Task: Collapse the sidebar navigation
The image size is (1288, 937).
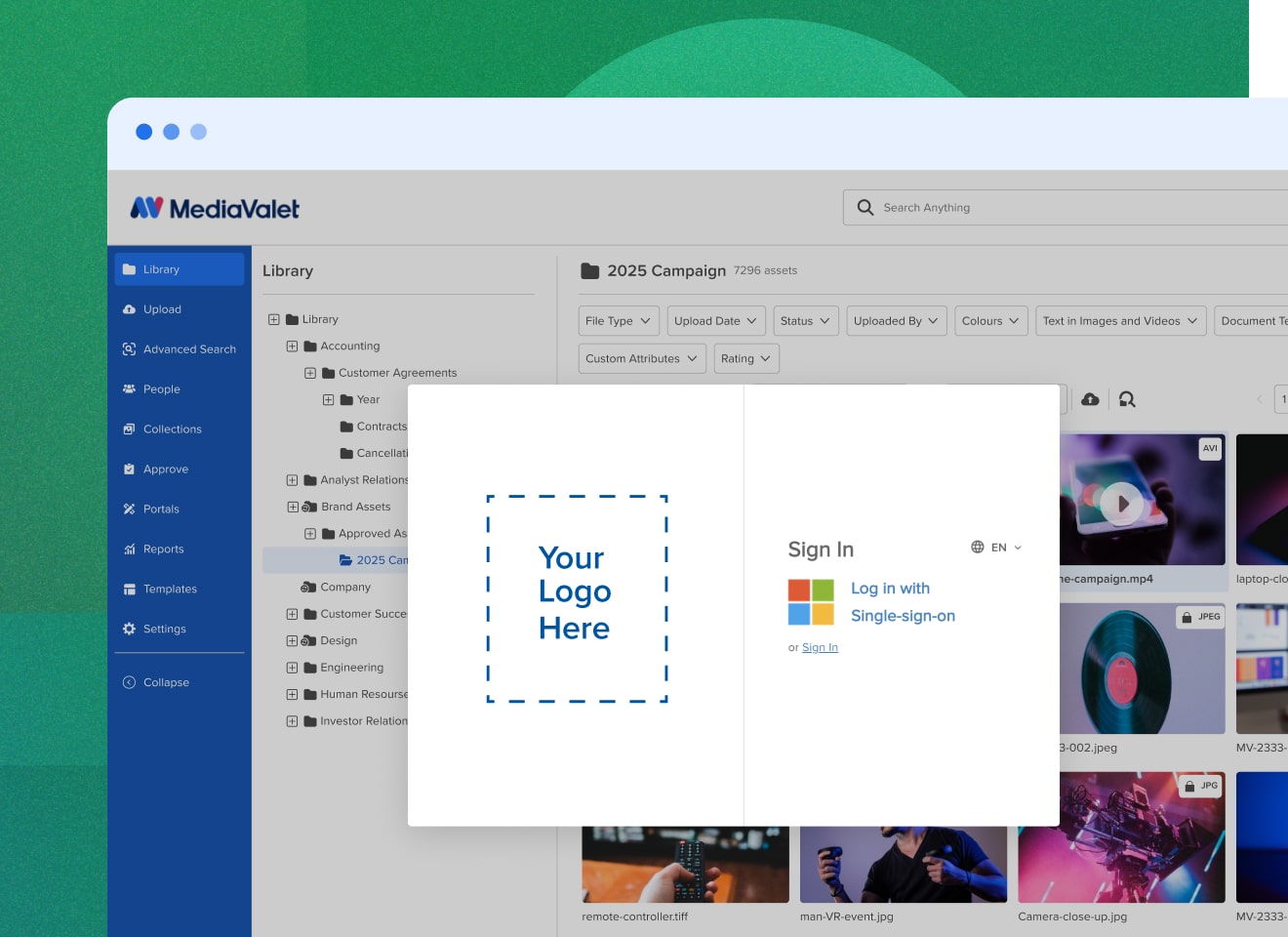Action: pyautogui.click(x=156, y=682)
